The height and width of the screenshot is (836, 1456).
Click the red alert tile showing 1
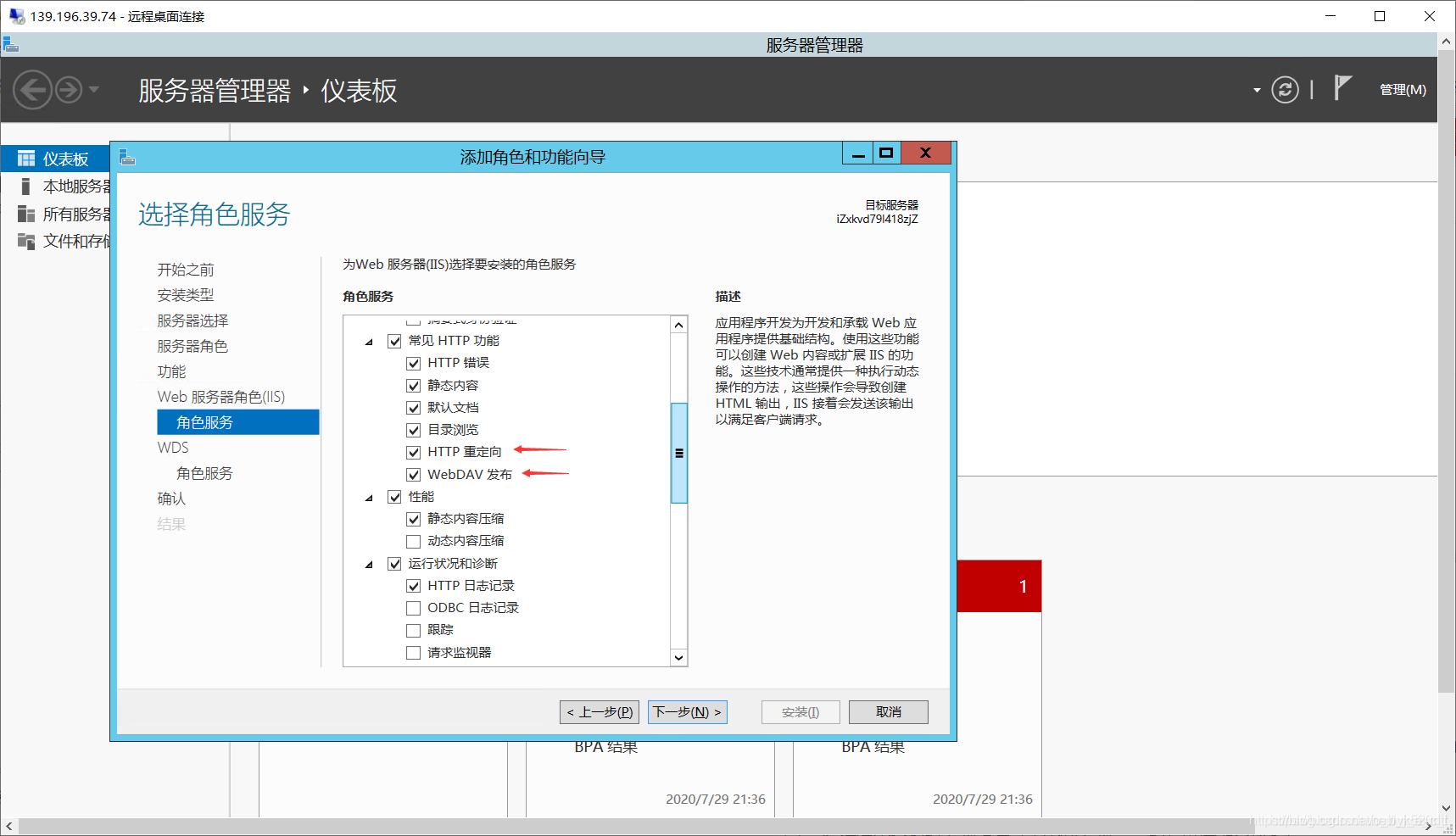tap(1000, 586)
